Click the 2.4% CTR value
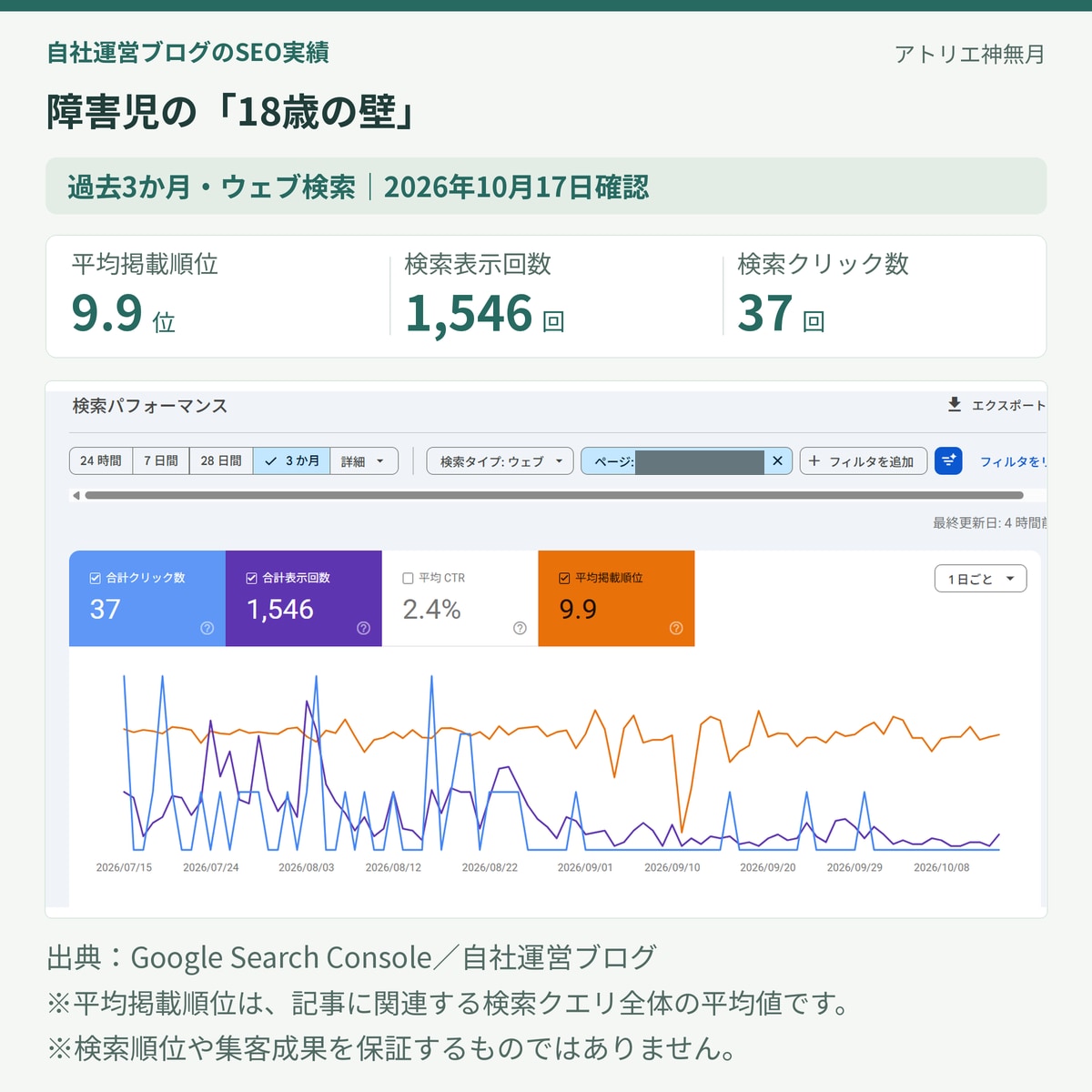 (431, 609)
